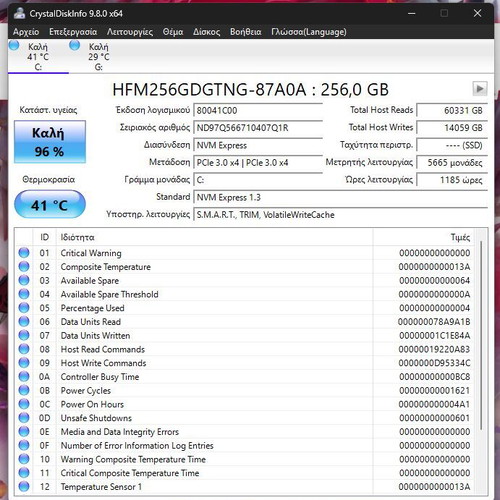Open the Βοήθεια menu
The height and width of the screenshot is (500, 500).
(245, 32)
